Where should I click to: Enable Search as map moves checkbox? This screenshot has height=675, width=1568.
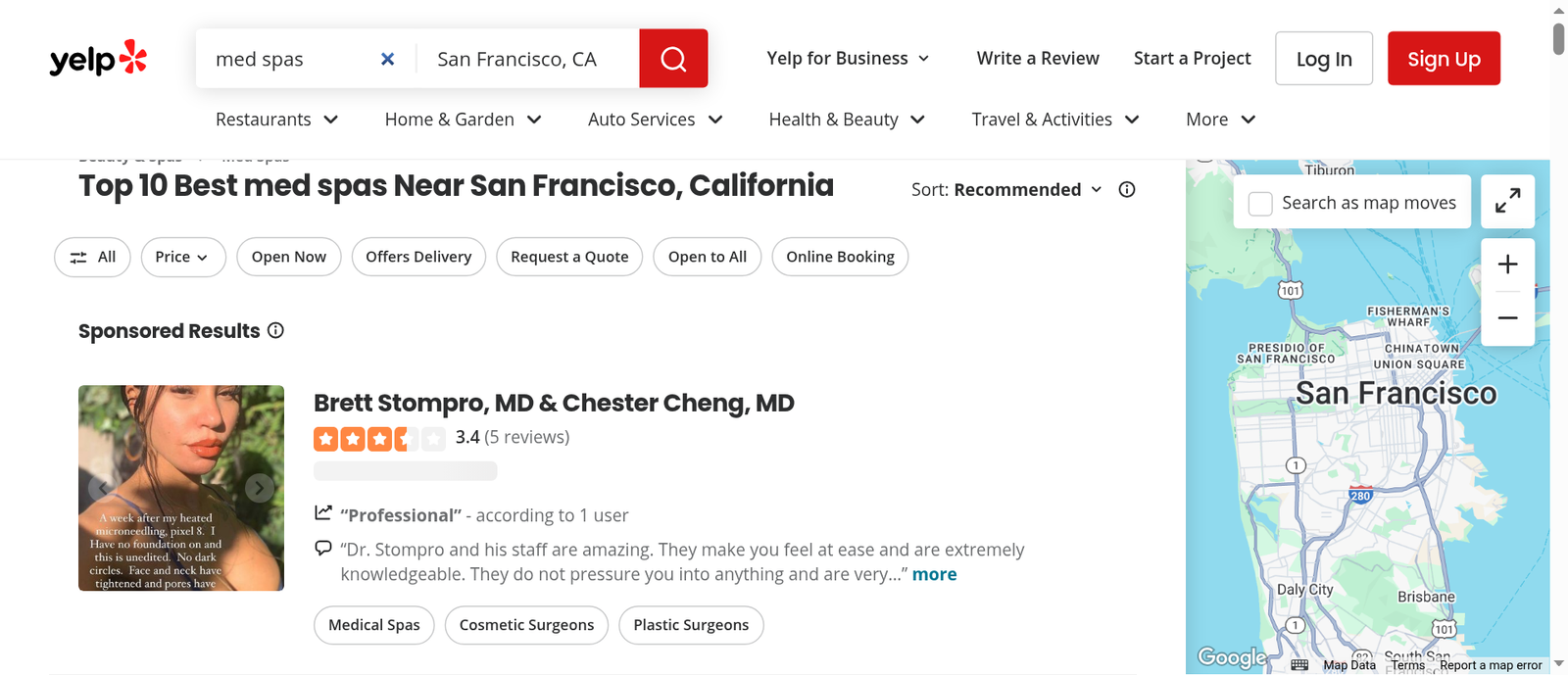point(1260,203)
